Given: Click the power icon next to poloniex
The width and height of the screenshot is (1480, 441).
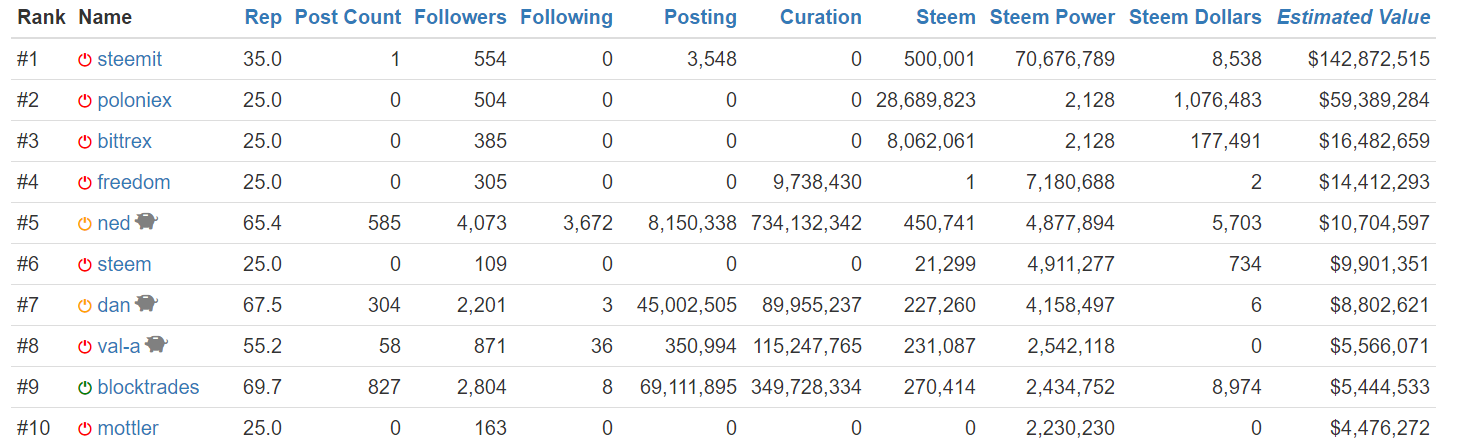Looking at the screenshot, I should pyautogui.click(x=85, y=101).
